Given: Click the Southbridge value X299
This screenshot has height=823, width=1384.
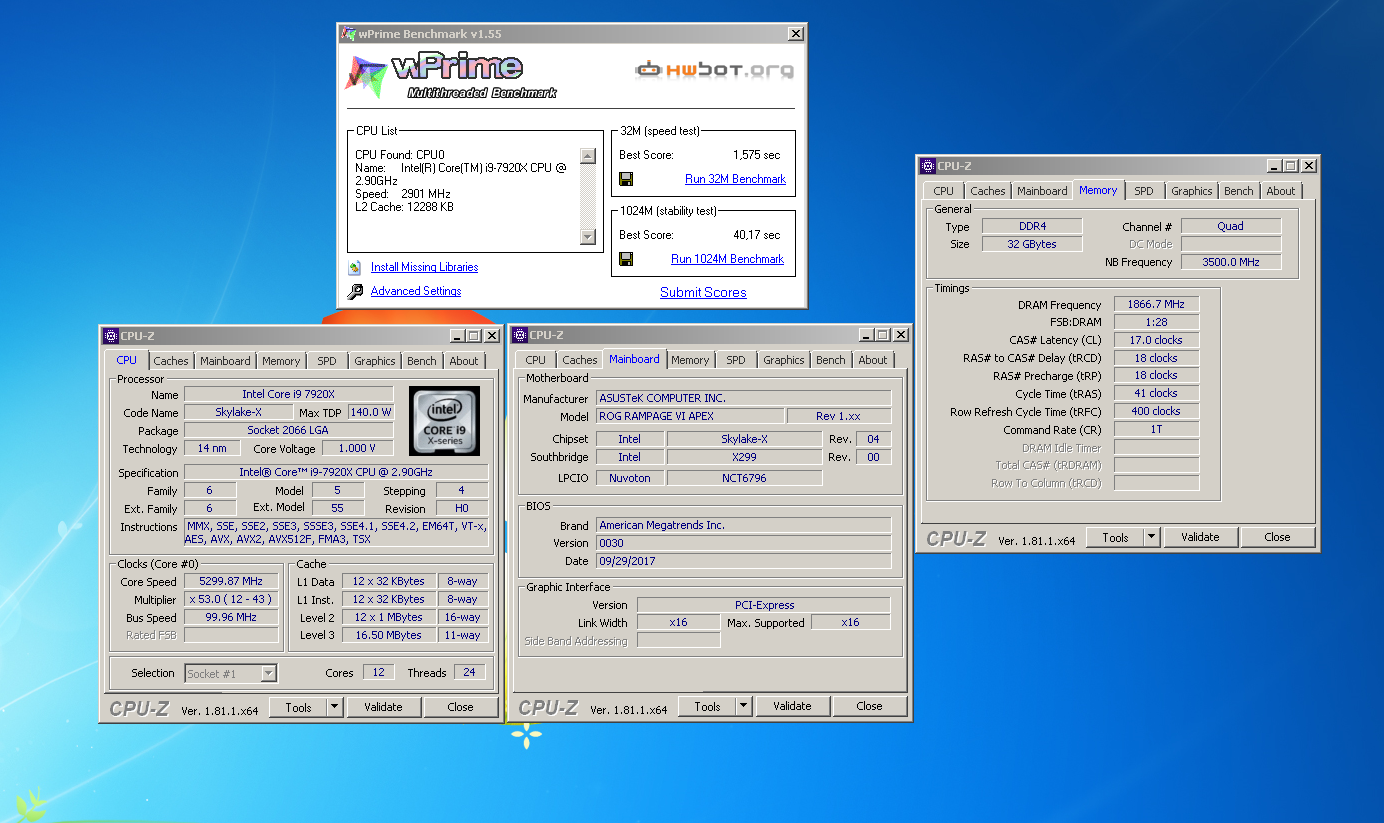Looking at the screenshot, I should click(x=744, y=457).
